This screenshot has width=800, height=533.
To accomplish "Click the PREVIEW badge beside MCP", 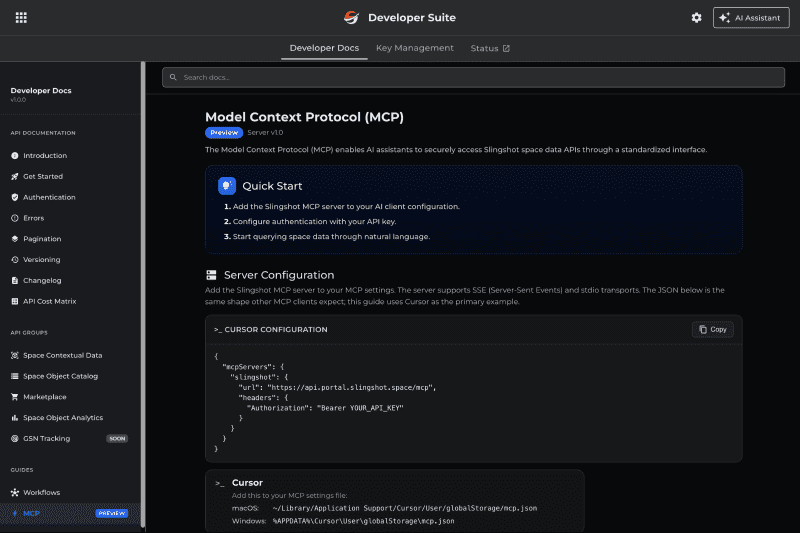I will tap(112, 514).
